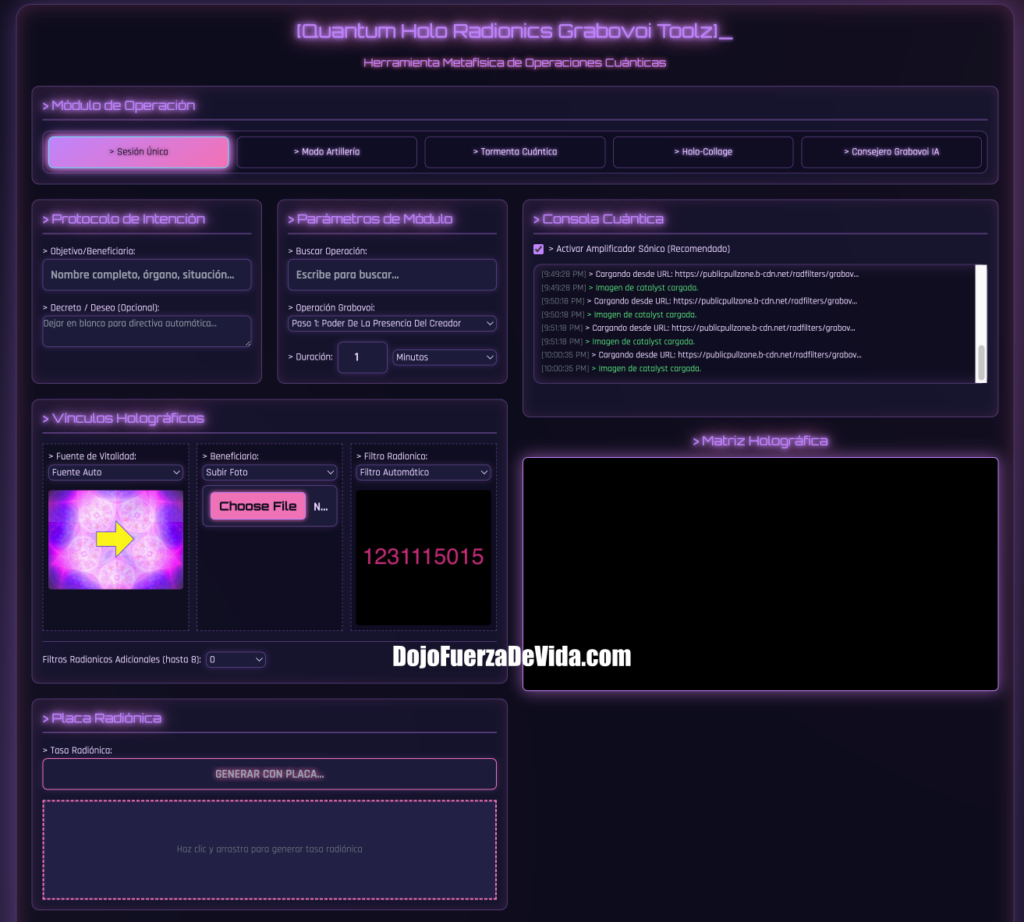
Task: Click the Quantum Holo Radionics Grabovoi Toolz title
Action: pyautogui.click(x=514, y=31)
